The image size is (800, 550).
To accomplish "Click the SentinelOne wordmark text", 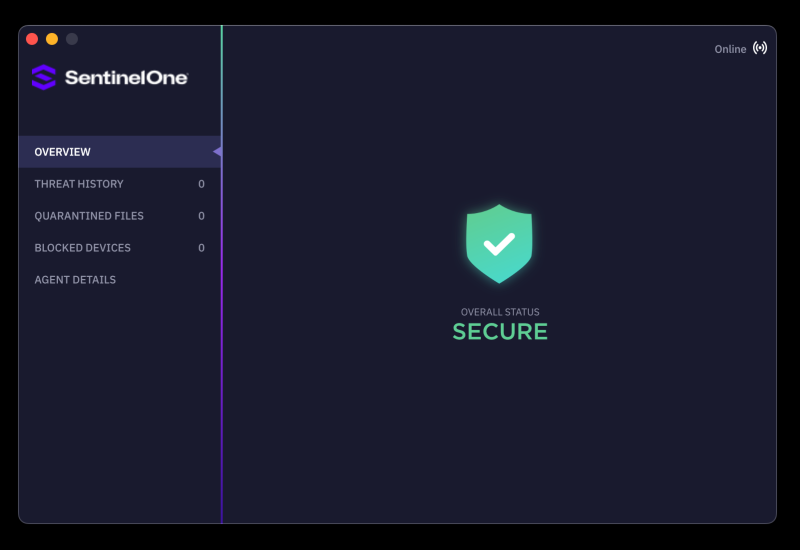I will point(127,78).
